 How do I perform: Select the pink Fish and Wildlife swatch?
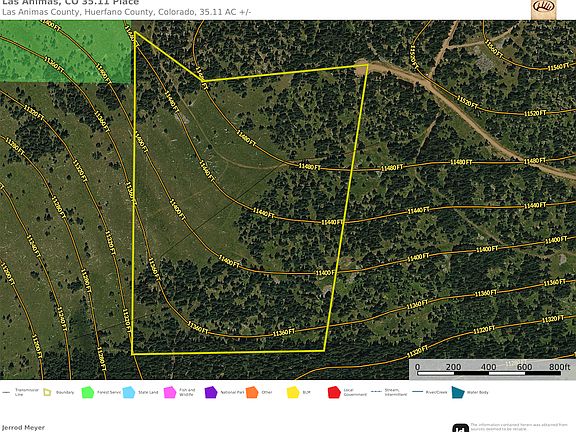pos(170,392)
